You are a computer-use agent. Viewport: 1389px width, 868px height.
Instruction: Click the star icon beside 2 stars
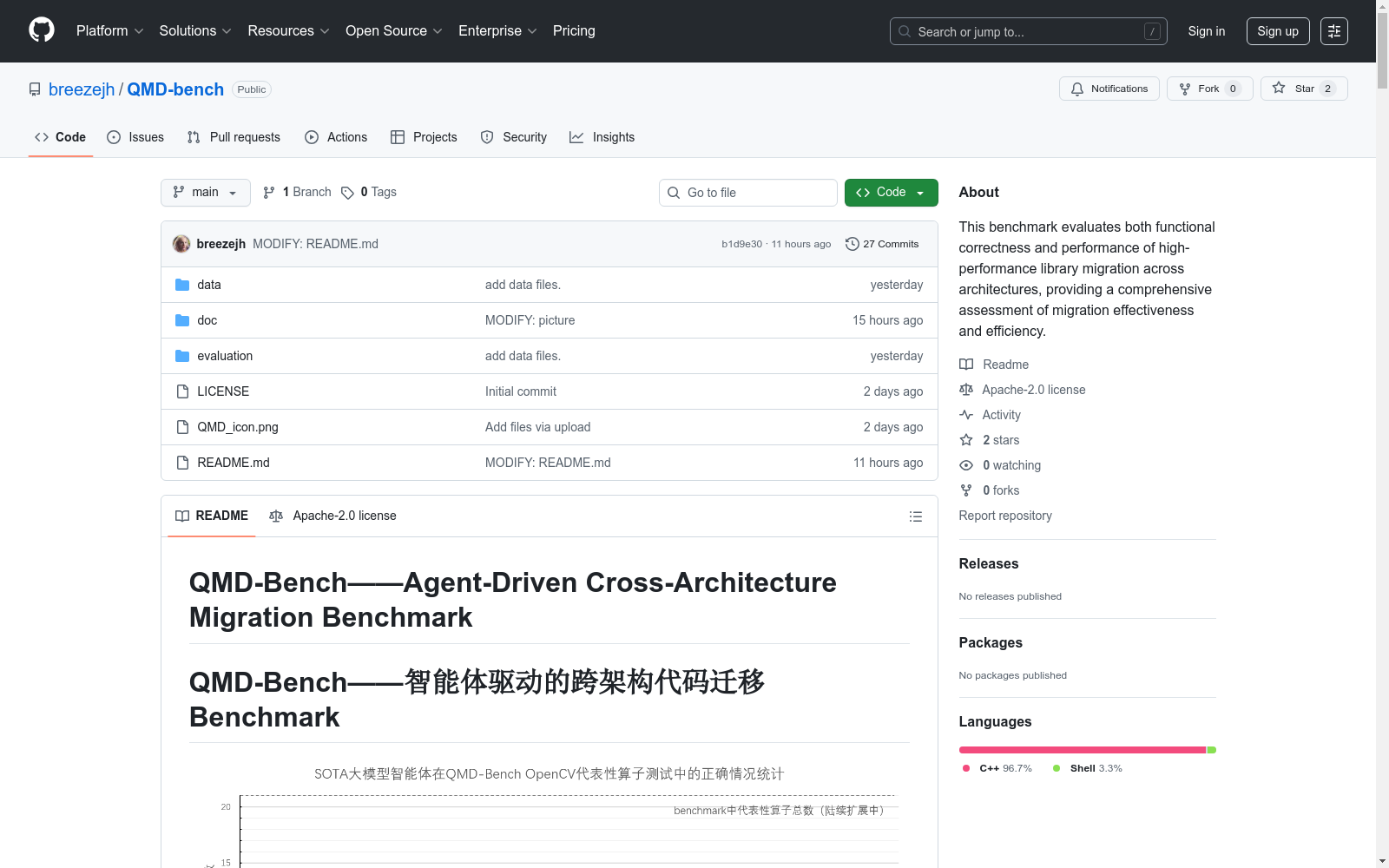pyautogui.click(x=966, y=440)
